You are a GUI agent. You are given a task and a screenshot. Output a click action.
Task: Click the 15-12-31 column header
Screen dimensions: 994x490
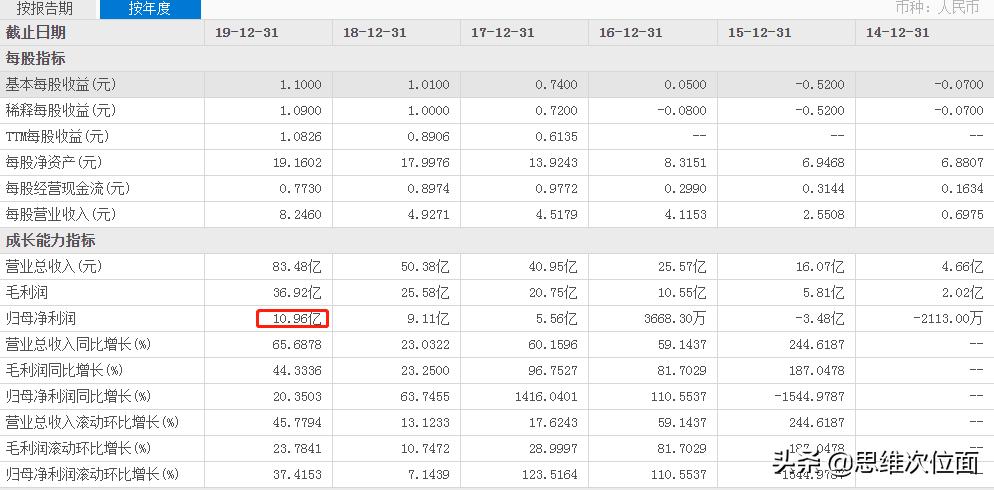pyautogui.click(x=759, y=32)
